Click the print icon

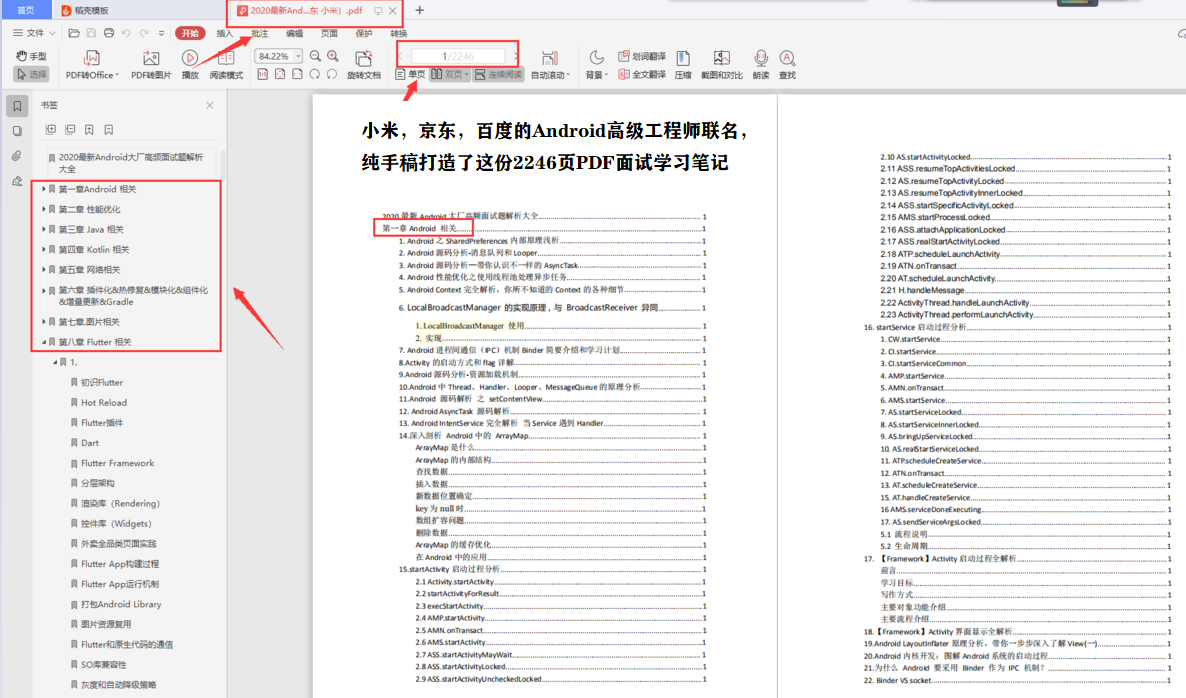[109, 33]
